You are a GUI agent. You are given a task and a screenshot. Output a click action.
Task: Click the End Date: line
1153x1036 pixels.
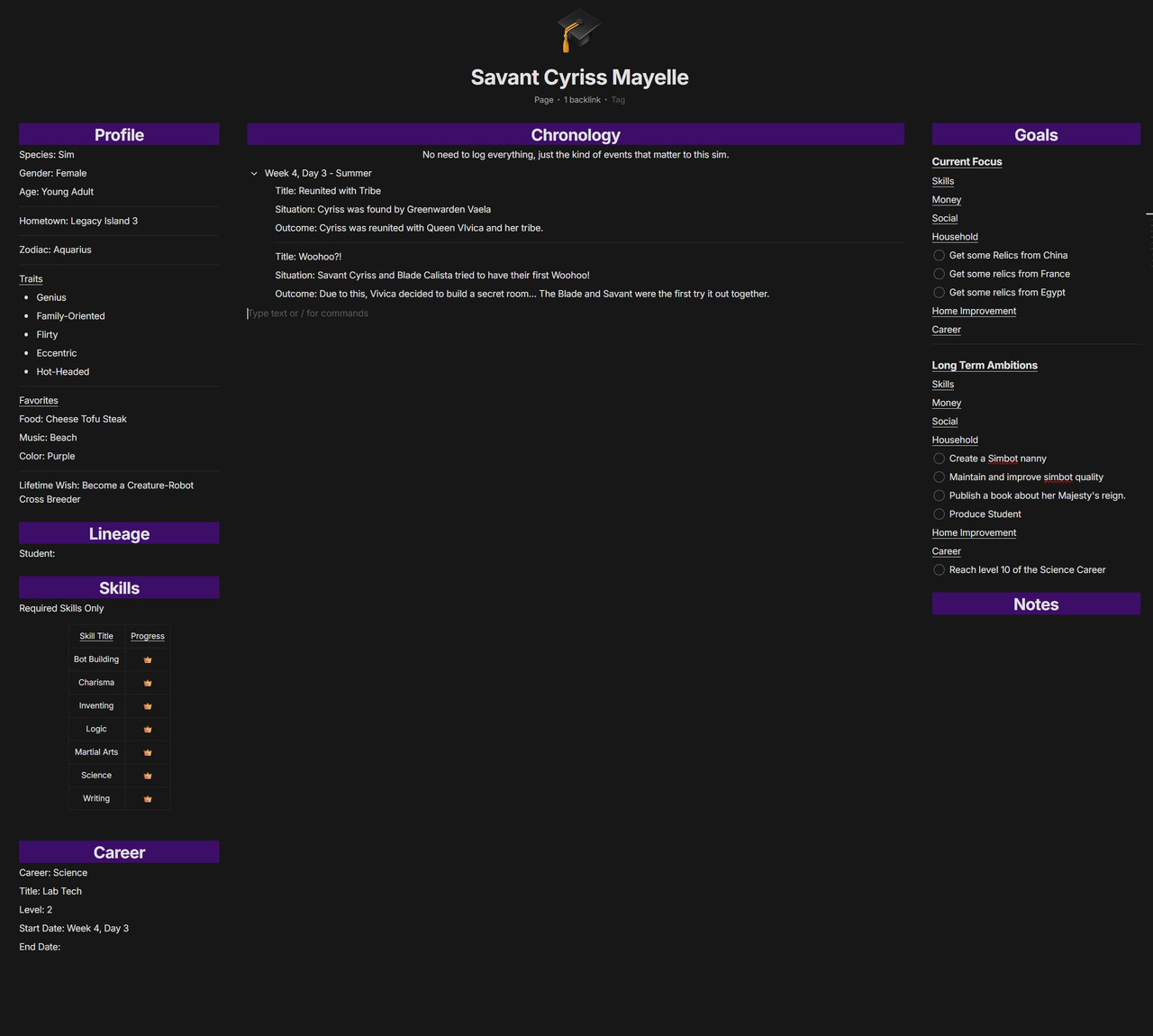pos(40,947)
